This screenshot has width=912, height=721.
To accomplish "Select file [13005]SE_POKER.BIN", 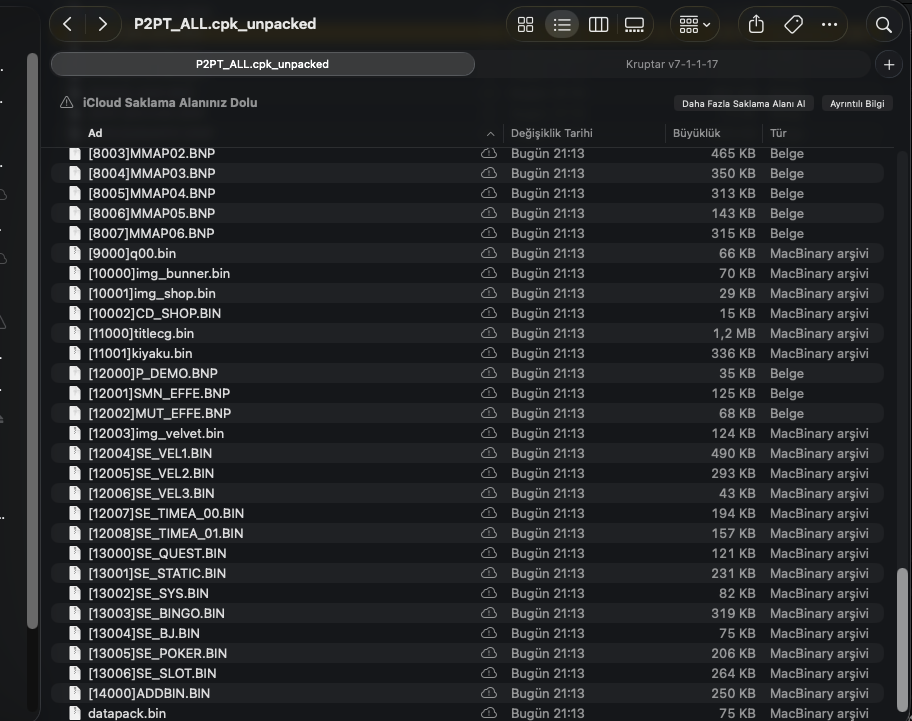I will click(x=468, y=653).
